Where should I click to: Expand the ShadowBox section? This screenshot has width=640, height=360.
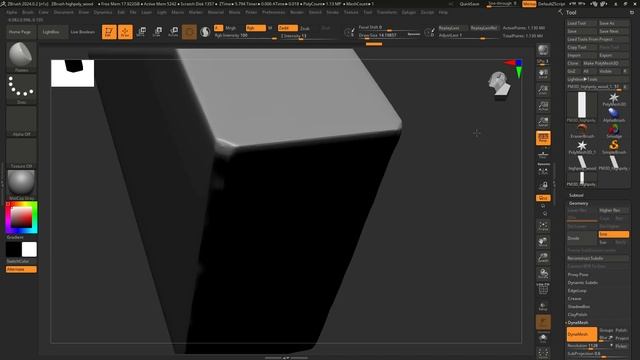[x=579, y=307]
